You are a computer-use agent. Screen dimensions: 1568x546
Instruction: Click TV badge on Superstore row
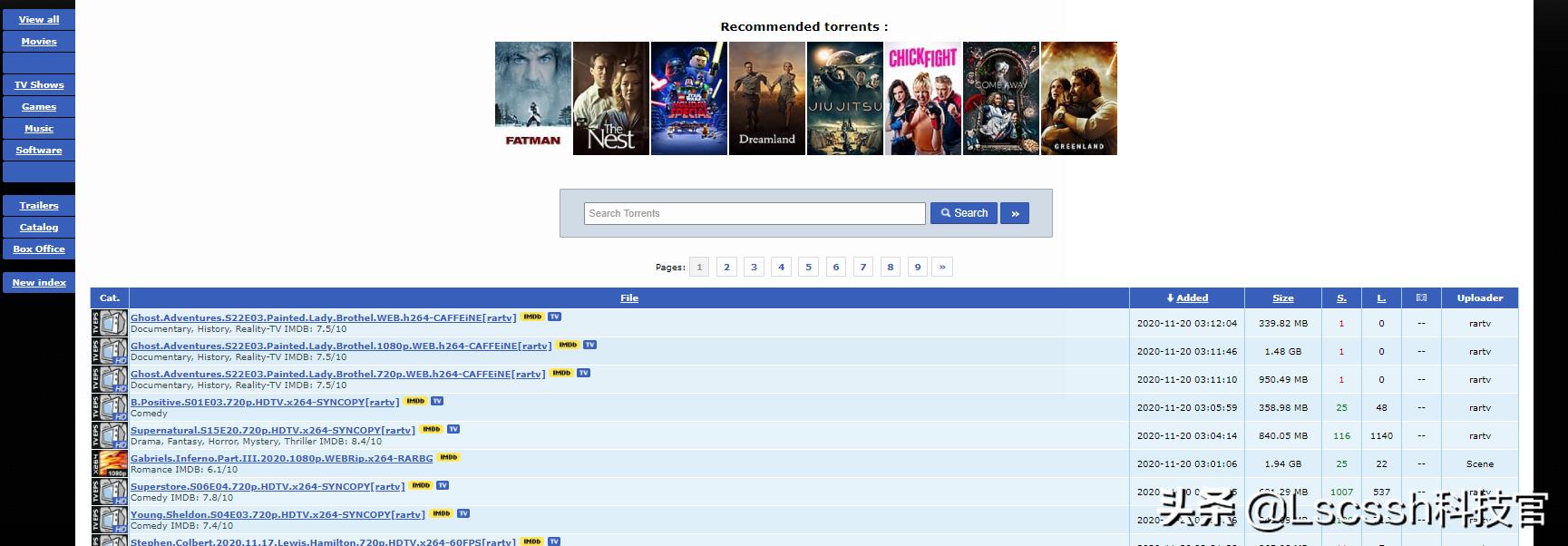pos(443,485)
